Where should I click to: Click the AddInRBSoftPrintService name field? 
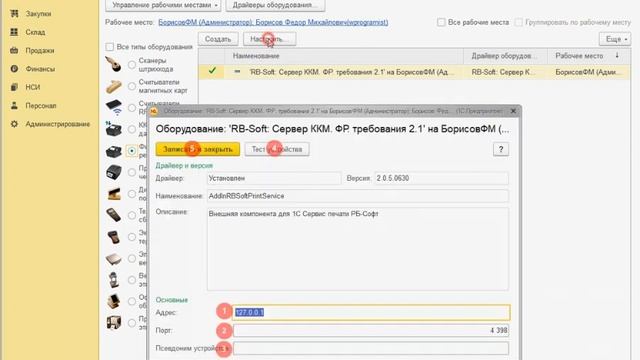tap(358, 196)
